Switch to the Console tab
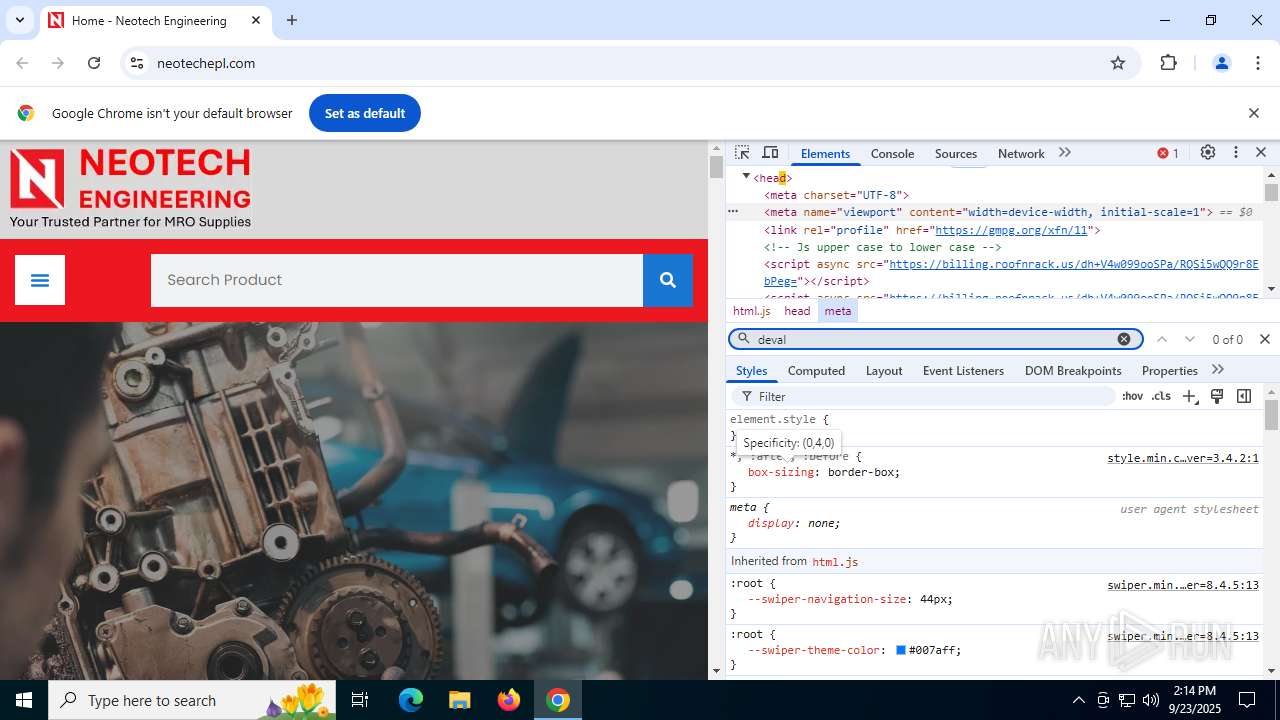1280x720 pixels. 892,154
